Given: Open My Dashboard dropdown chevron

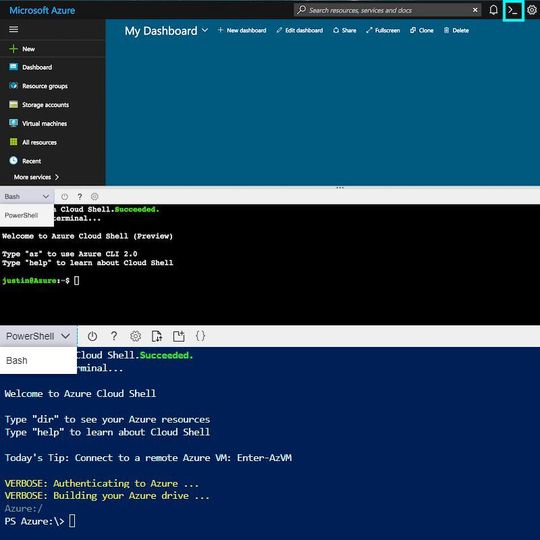Looking at the screenshot, I should point(205,30).
